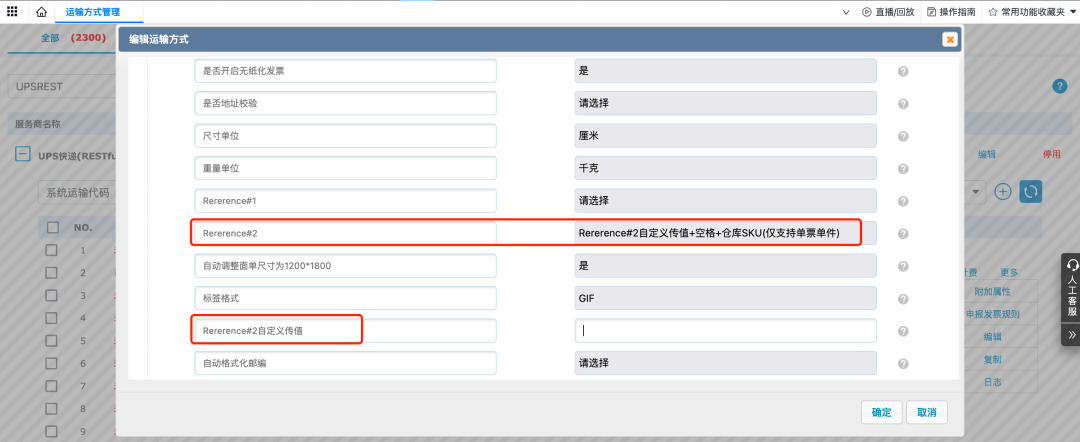1080x442 pixels.
Task: Click Rererence#2自定义传值 label field
Action: point(345,330)
